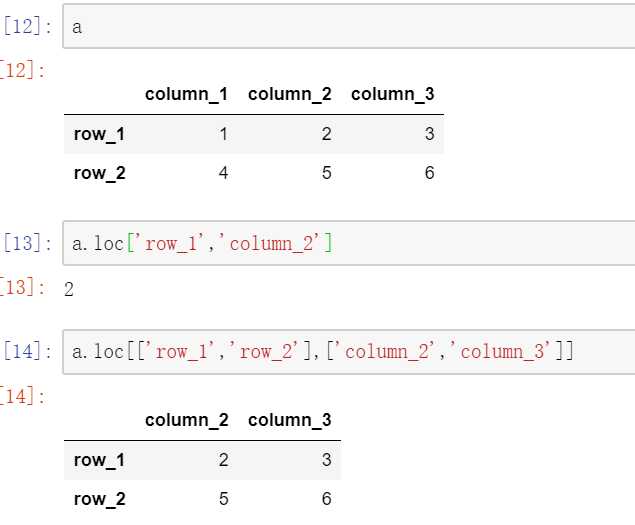The height and width of the screenshot is (525, 635).
Task: Click output prompt [13] next to result
Action: (22, 287)
